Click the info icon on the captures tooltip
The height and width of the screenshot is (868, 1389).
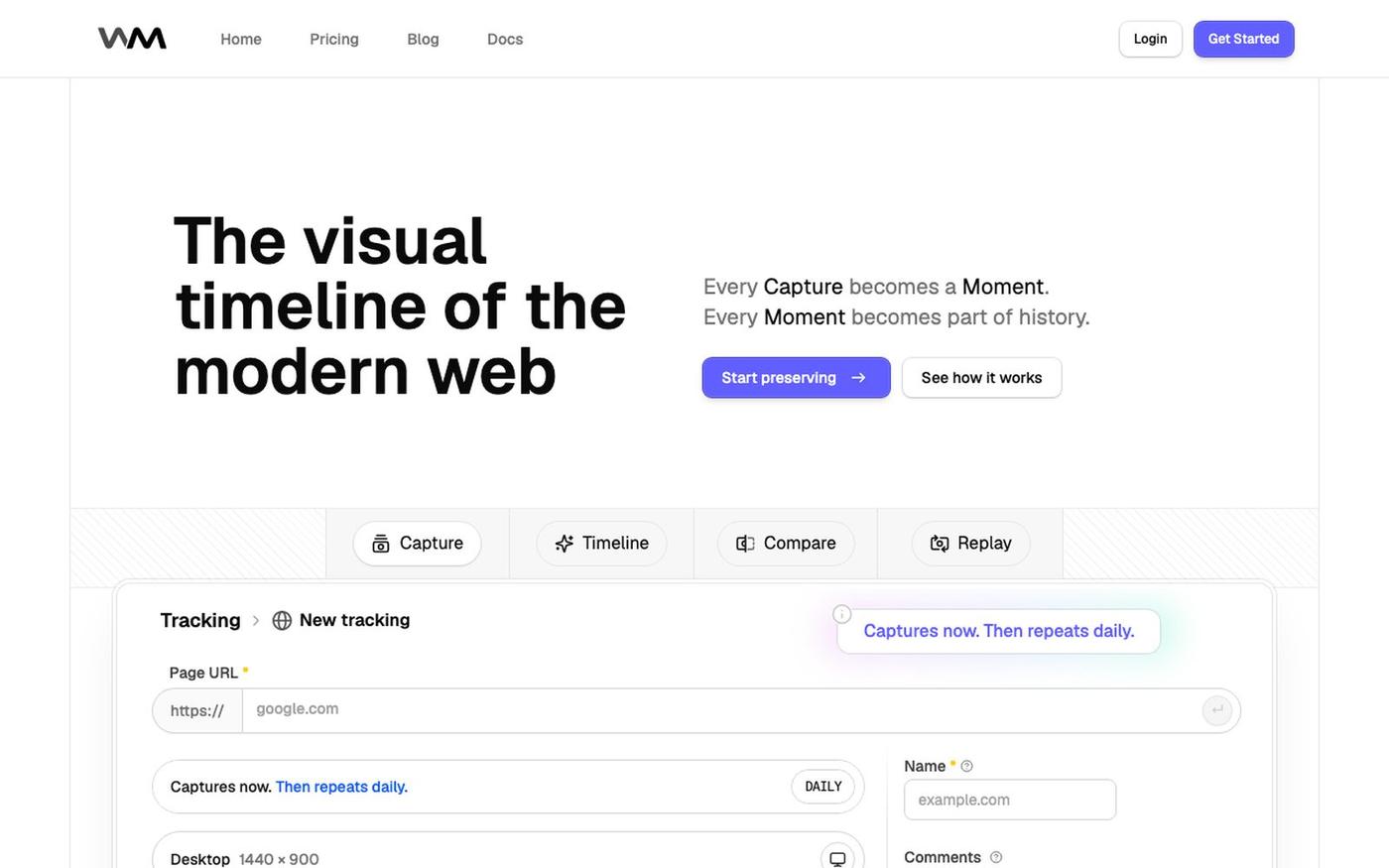pyautogui.click(x=841, y=614)
